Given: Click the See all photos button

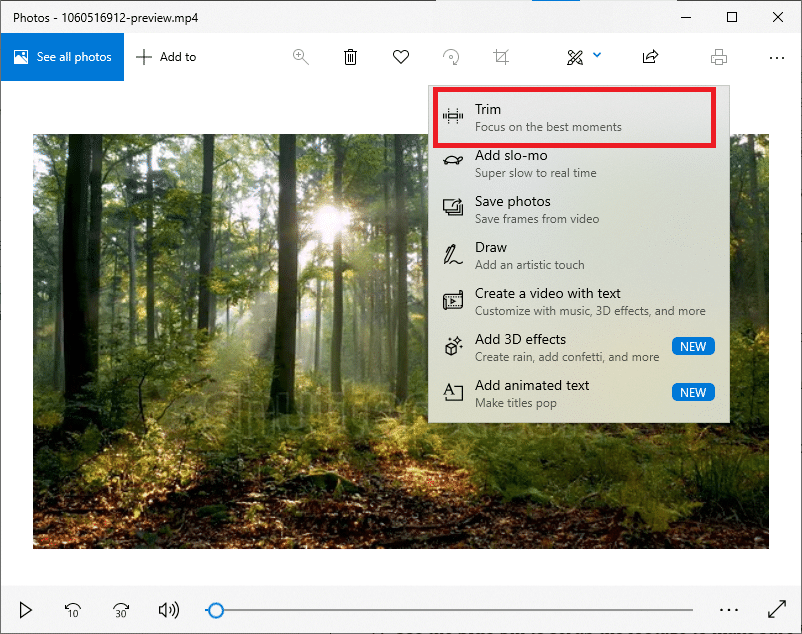Looking at the screenshot, I should point(62,57).
